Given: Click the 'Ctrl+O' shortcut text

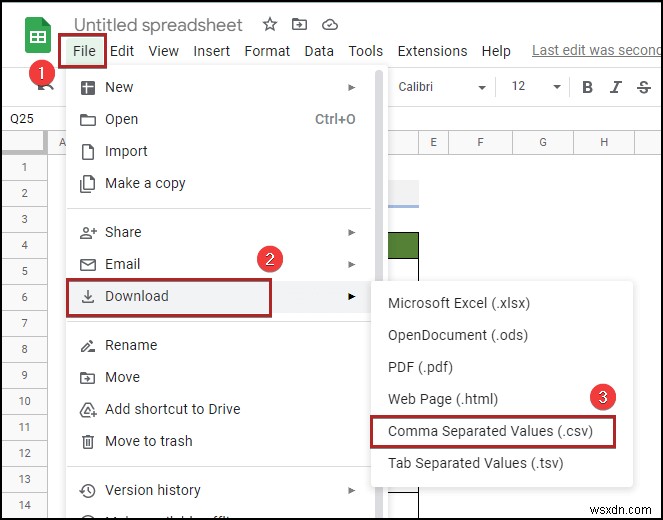Looking at the screenshot, I should [335, 120].
